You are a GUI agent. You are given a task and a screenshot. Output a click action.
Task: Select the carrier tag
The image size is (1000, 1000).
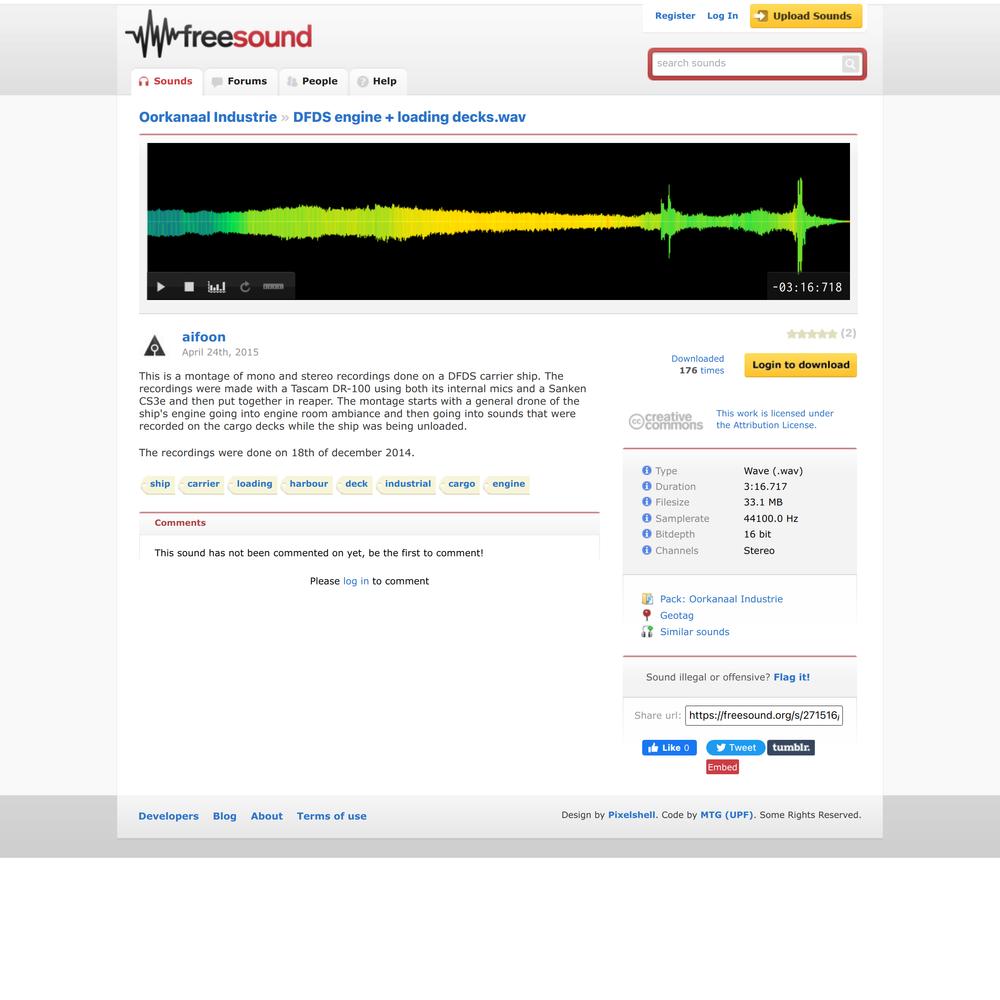(203, 484)
